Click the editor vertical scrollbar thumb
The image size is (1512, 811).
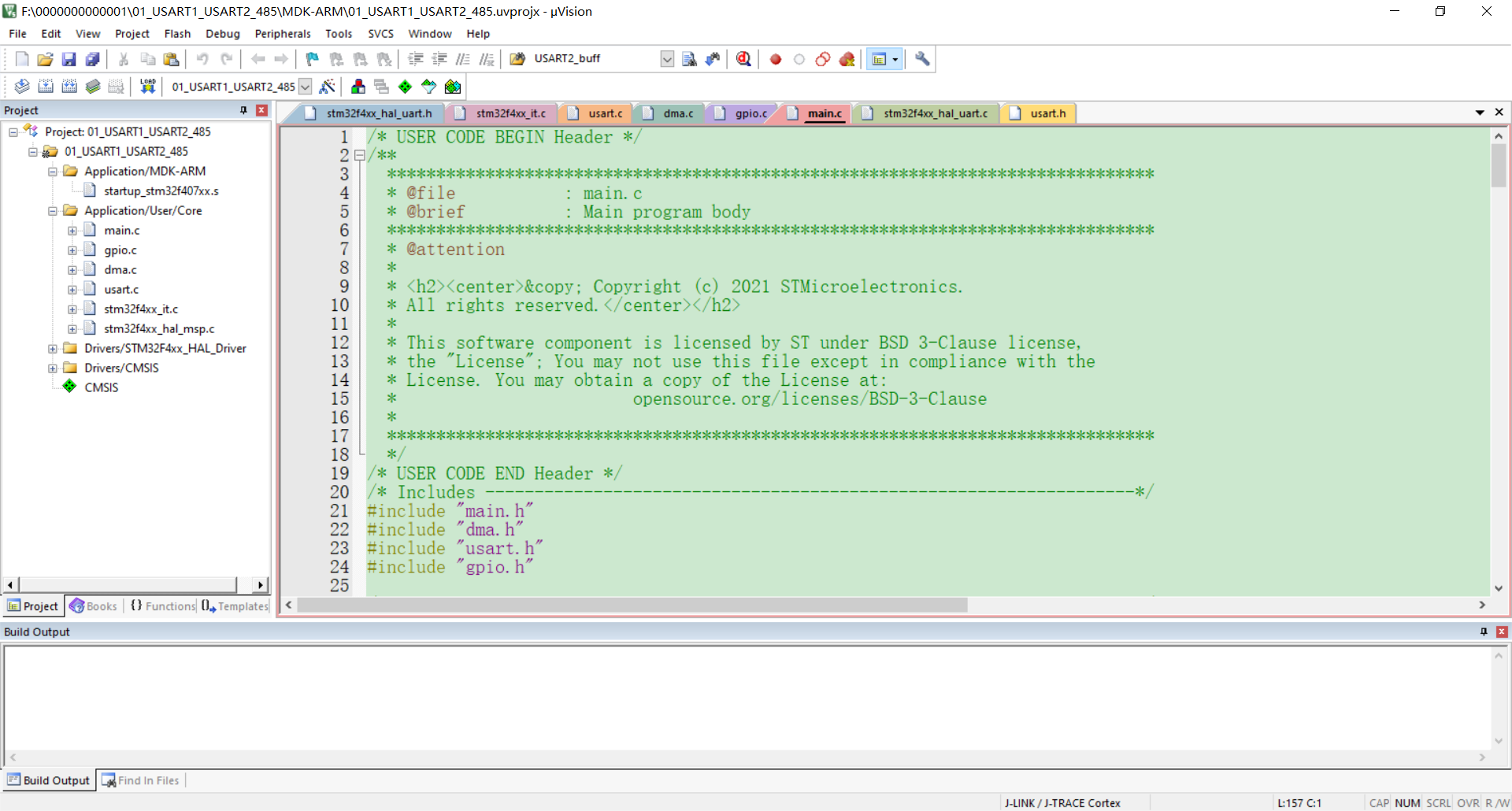tap(1499, 166)
